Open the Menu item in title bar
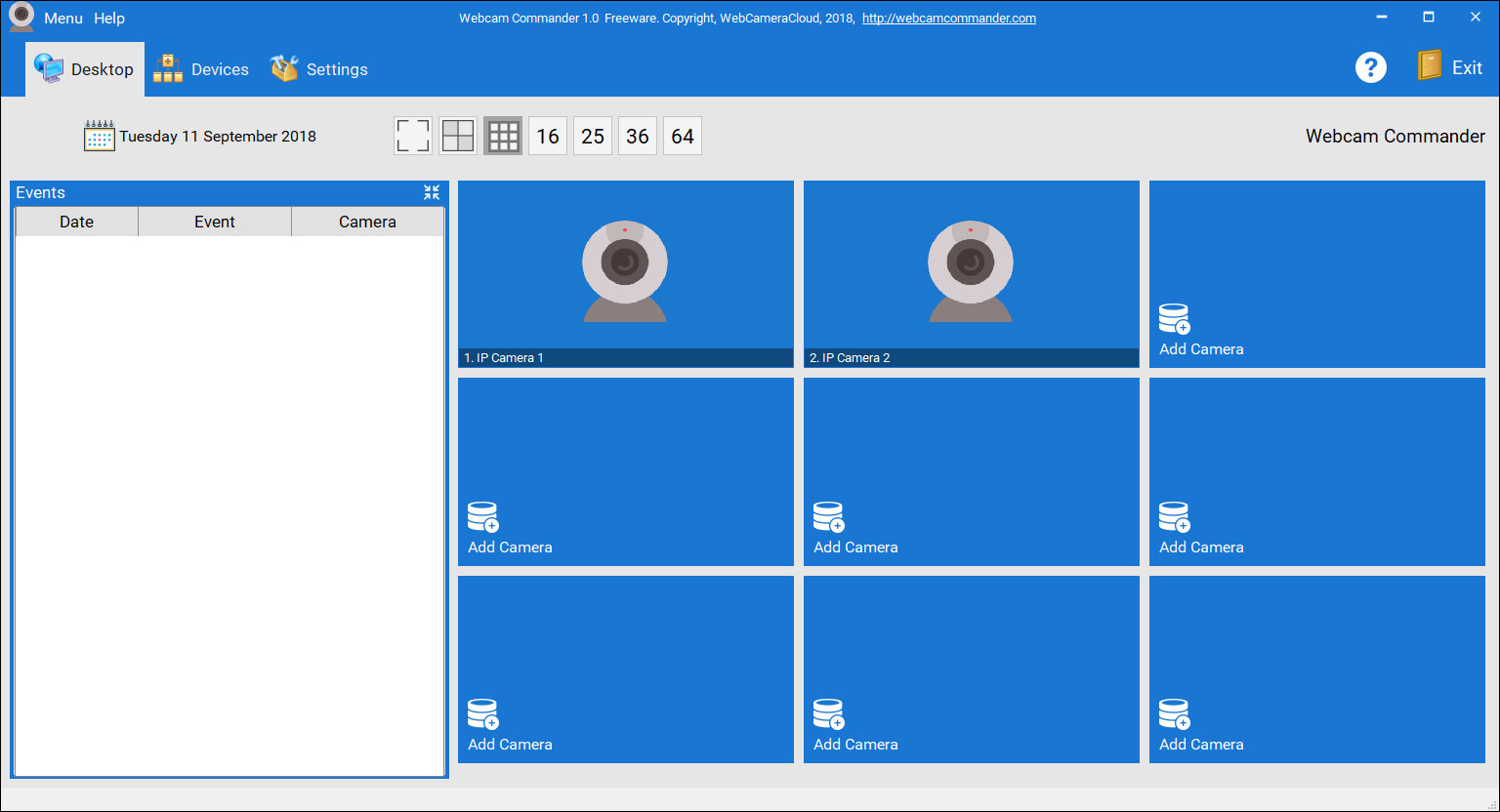 click(63, 19)
